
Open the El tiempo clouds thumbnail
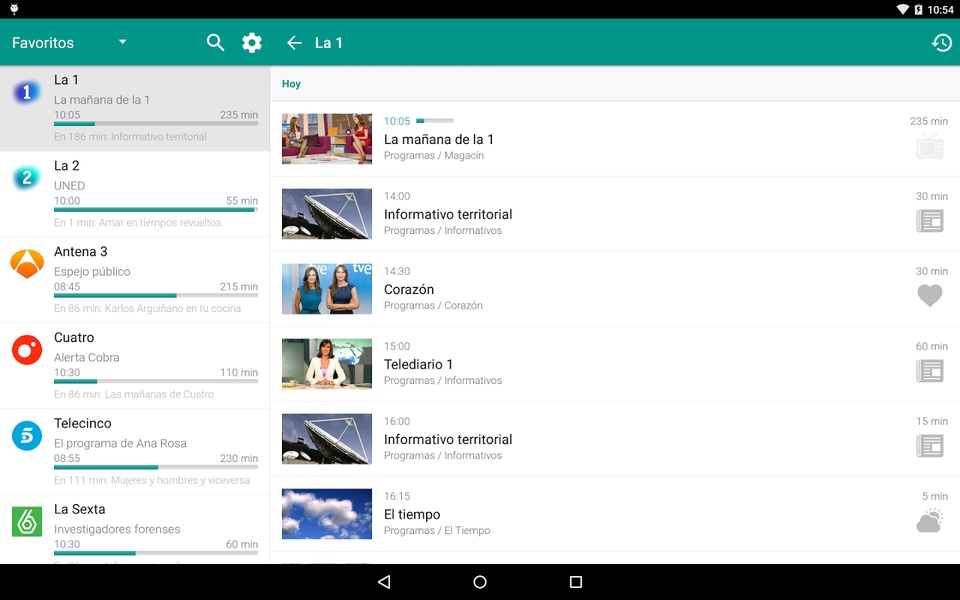click(327, 514)
